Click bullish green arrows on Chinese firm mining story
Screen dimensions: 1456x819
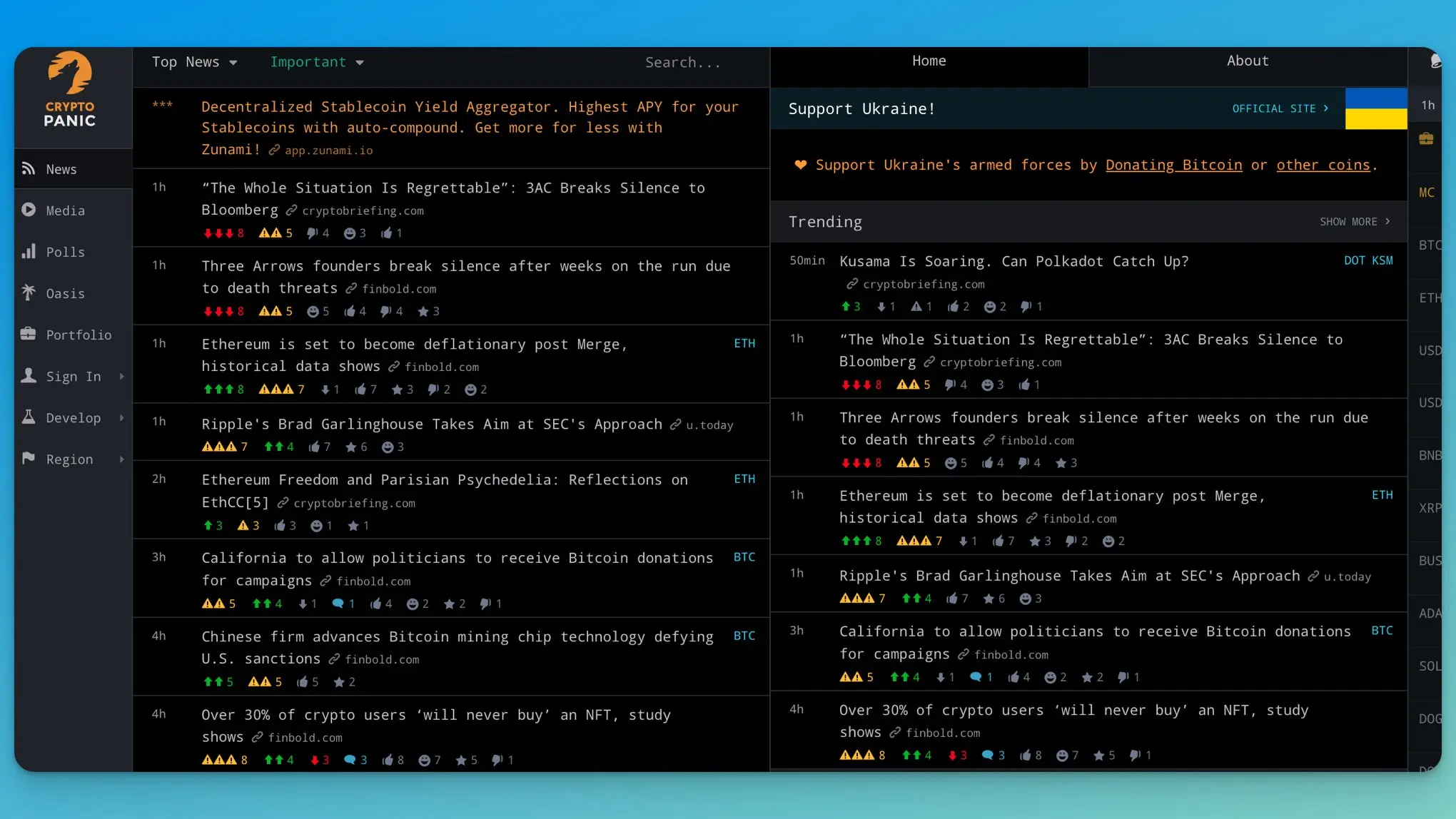(x=213, y=681)
